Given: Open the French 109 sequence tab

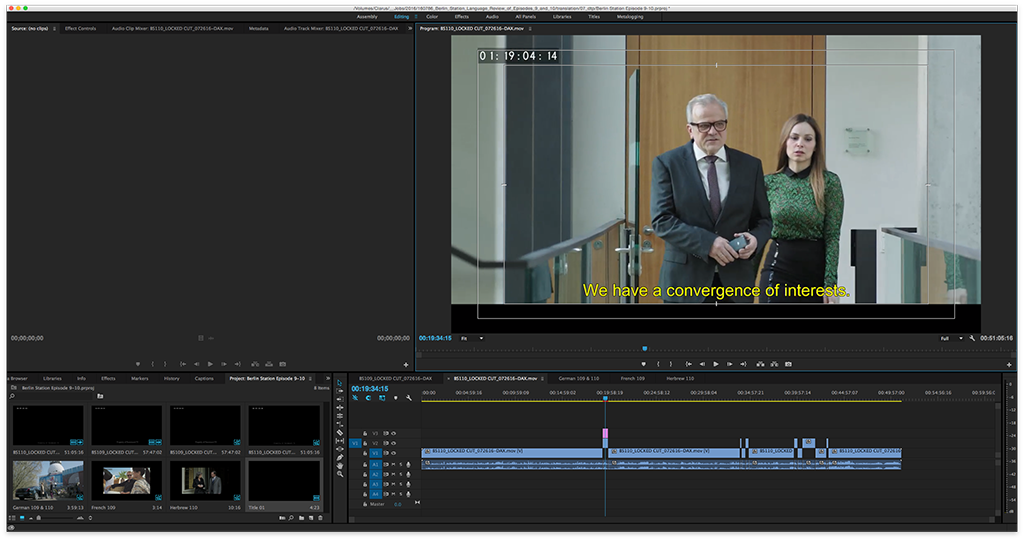Looking at the screenshot, I should (x=632, y=379).
